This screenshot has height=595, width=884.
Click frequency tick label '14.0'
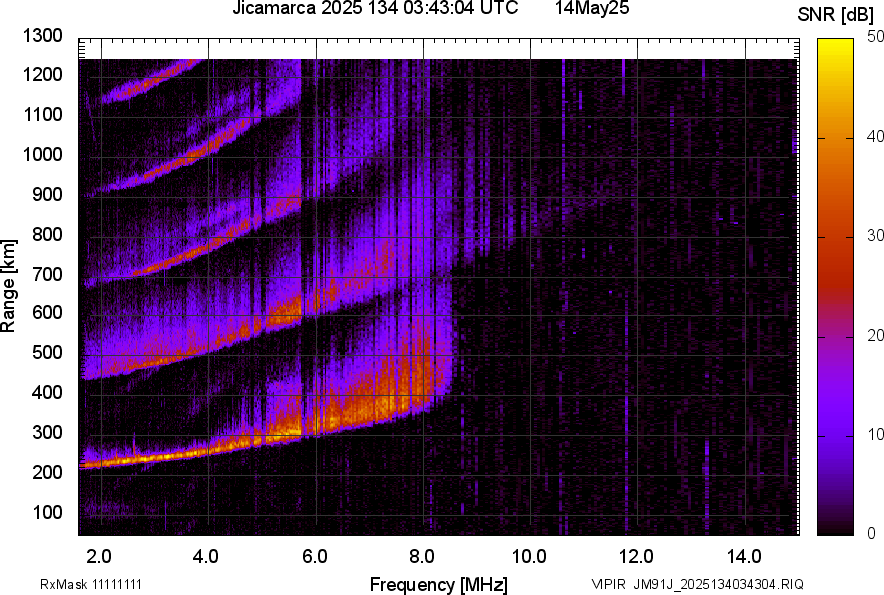coord(744,557)
